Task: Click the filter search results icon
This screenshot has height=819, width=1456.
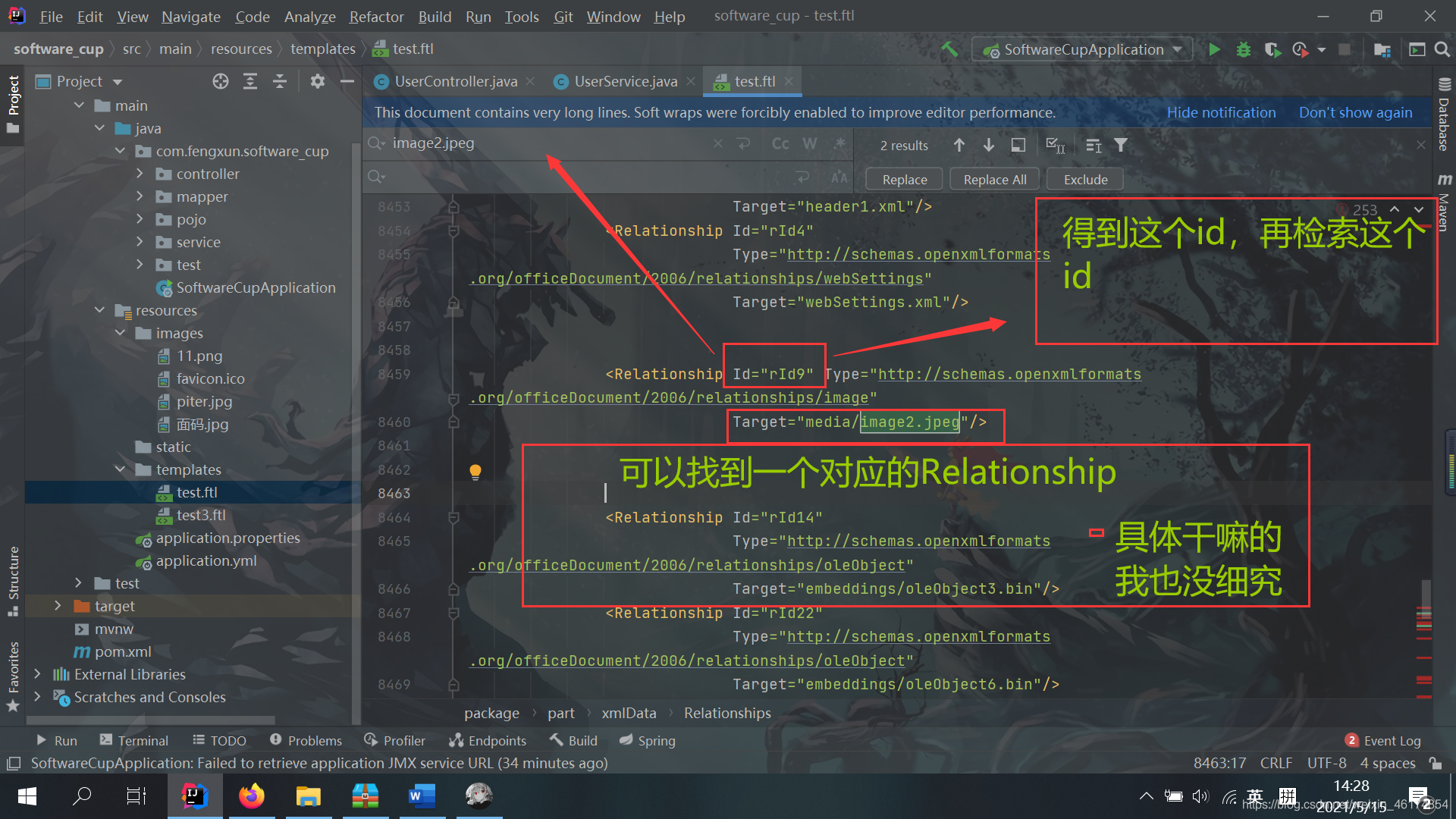Action: 1122,145
